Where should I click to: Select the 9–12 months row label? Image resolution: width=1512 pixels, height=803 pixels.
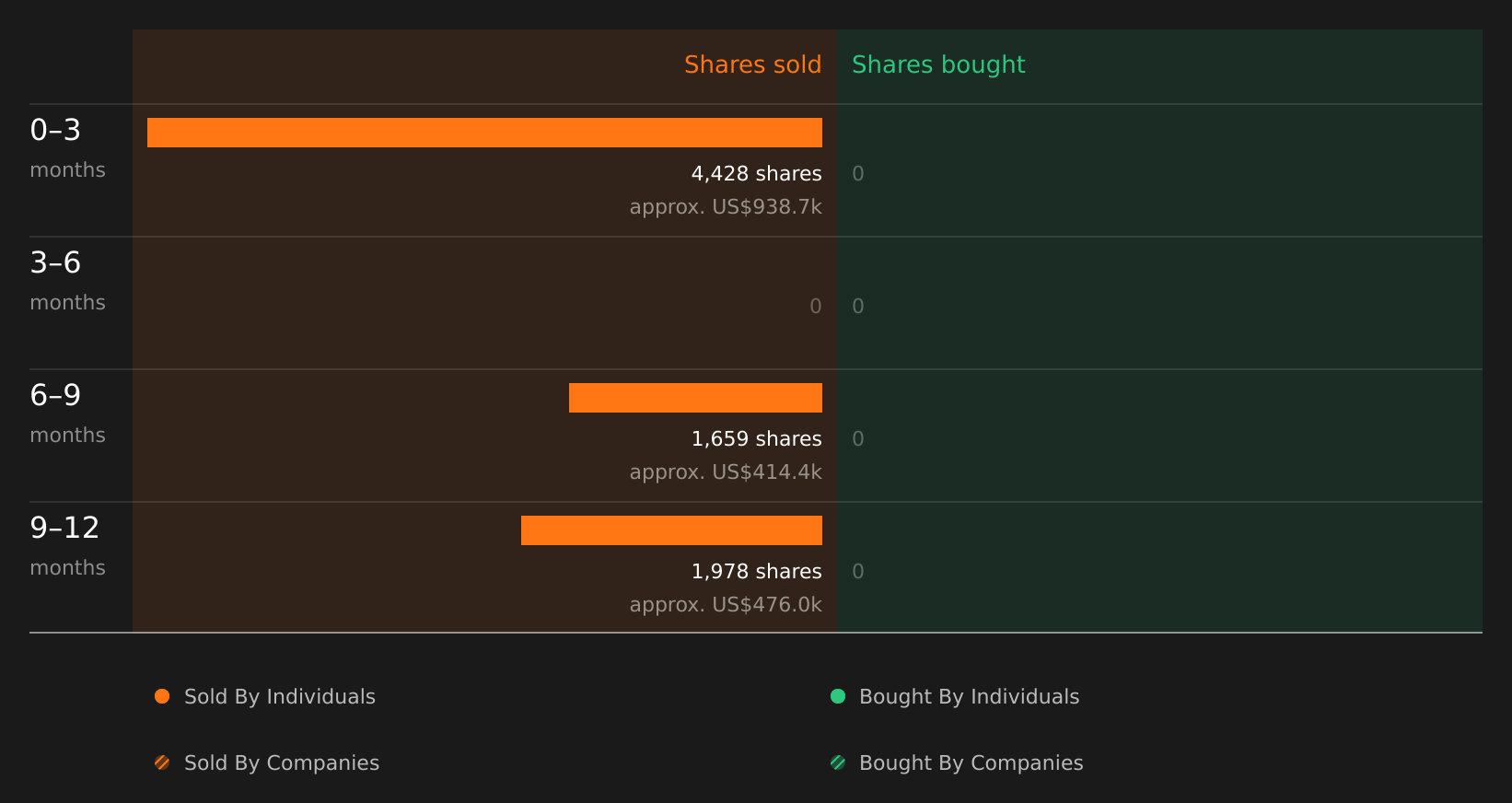67,546
